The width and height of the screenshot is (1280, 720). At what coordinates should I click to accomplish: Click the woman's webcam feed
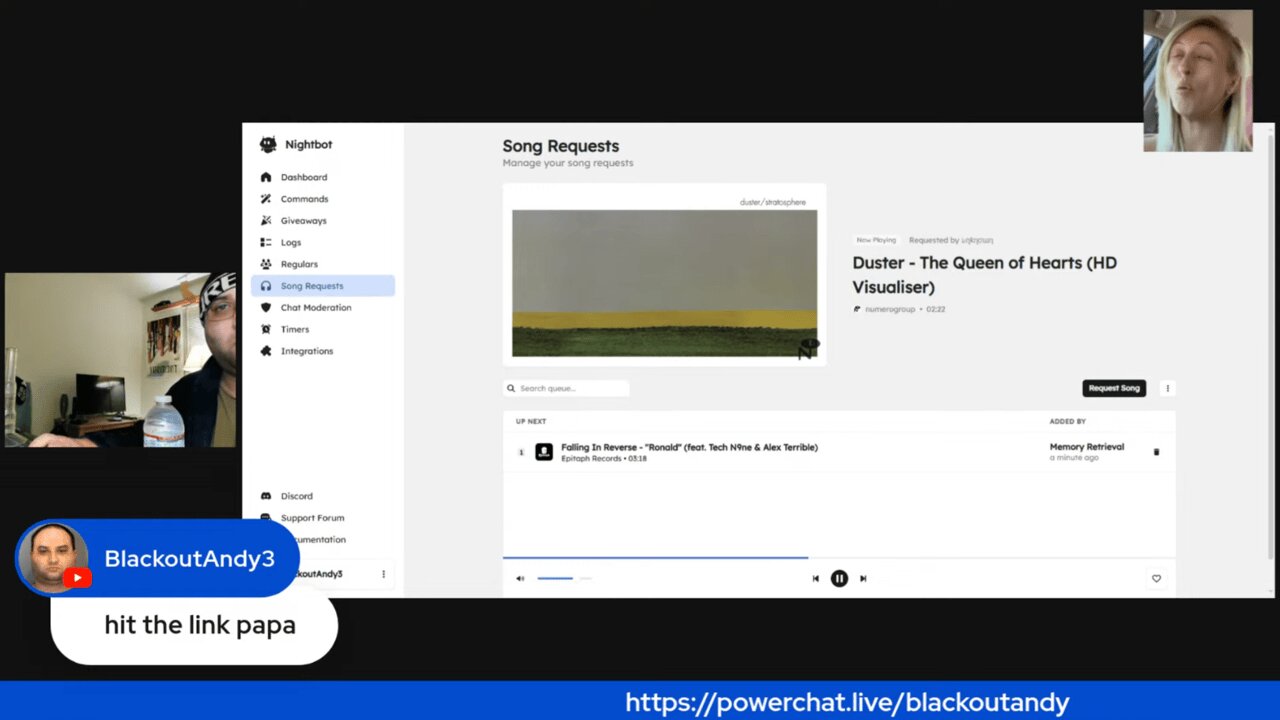[1198, 81]
